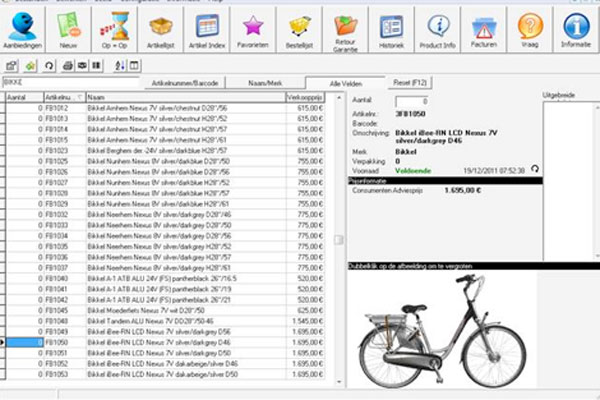Open the Op = Op hourglass section
This screenshot has width=600, height=400.
(x=116, y=28)
